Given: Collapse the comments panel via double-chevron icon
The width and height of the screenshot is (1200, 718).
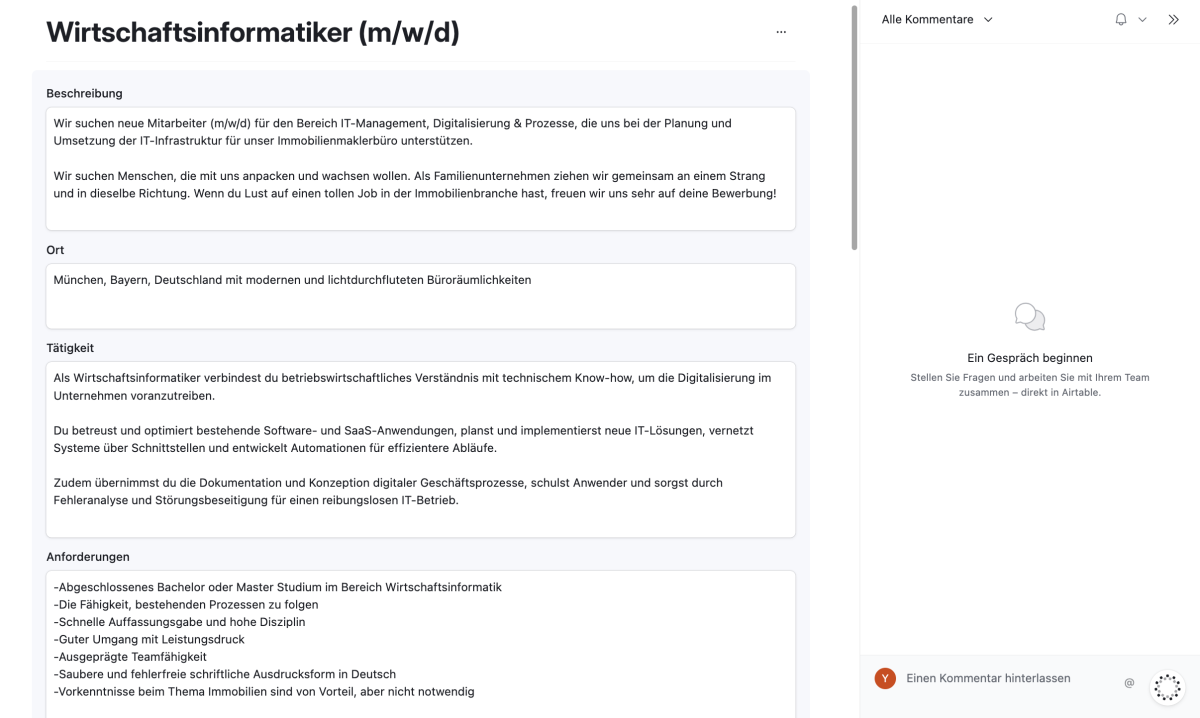Looking at the screenshot, I should [x=1173, y=19].
